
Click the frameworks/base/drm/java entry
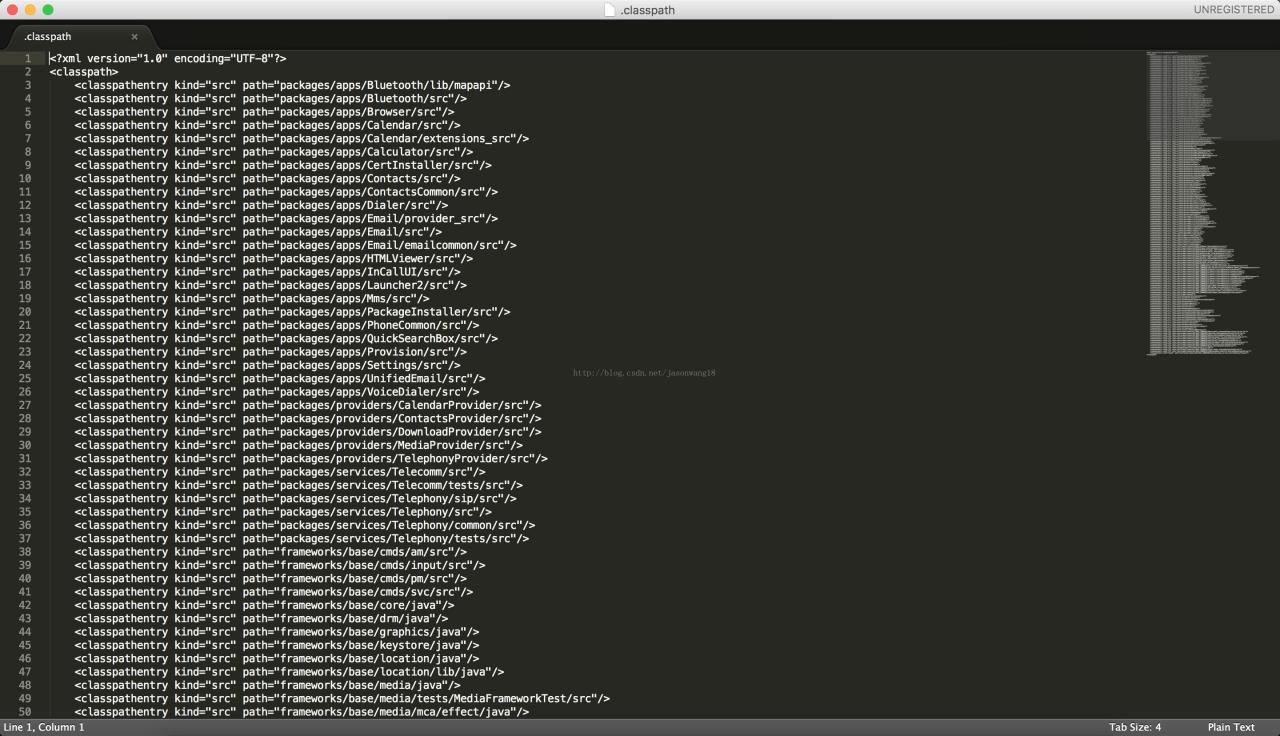pos(261,619)
